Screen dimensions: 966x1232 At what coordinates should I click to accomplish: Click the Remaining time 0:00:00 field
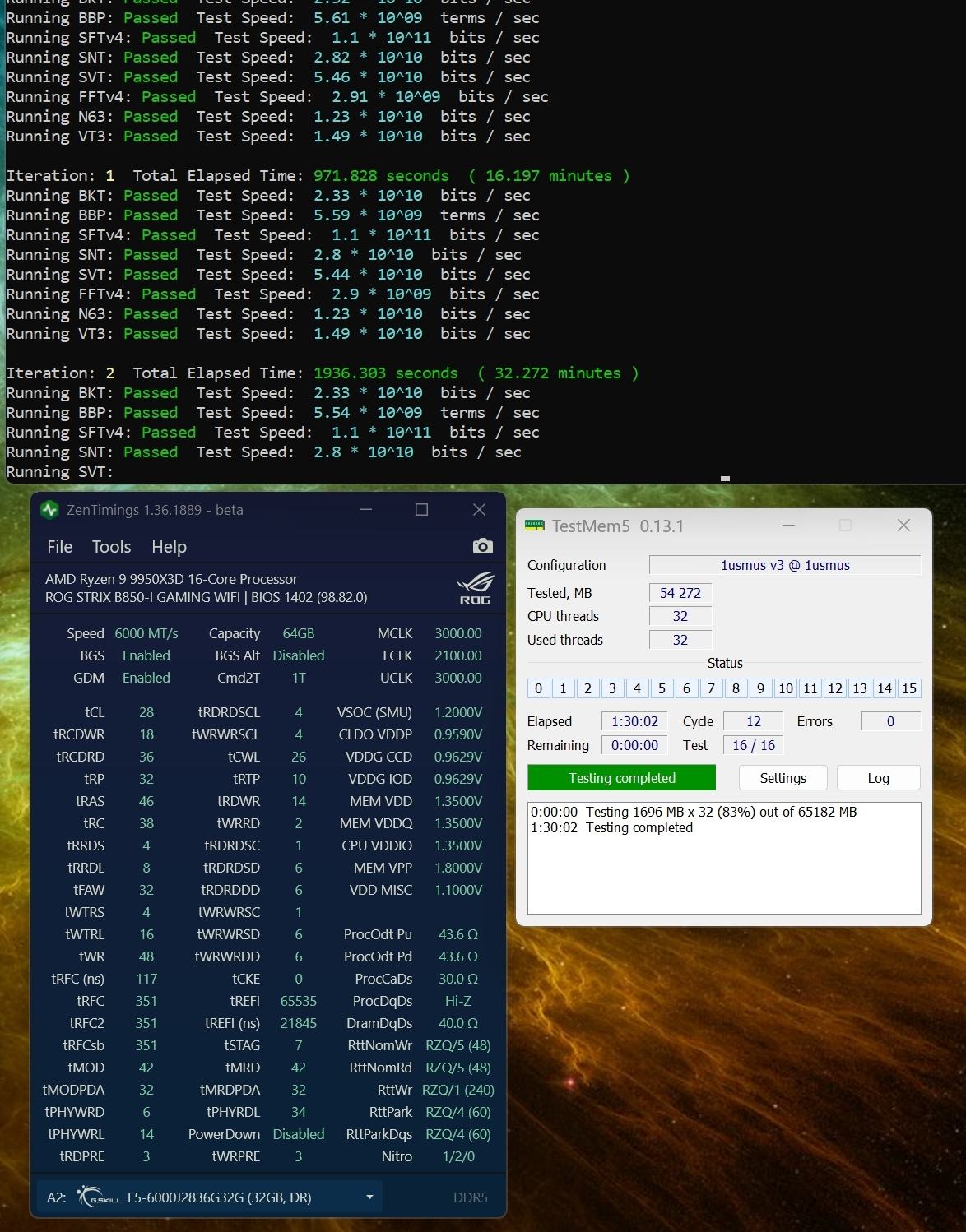(x=634, y=745)
